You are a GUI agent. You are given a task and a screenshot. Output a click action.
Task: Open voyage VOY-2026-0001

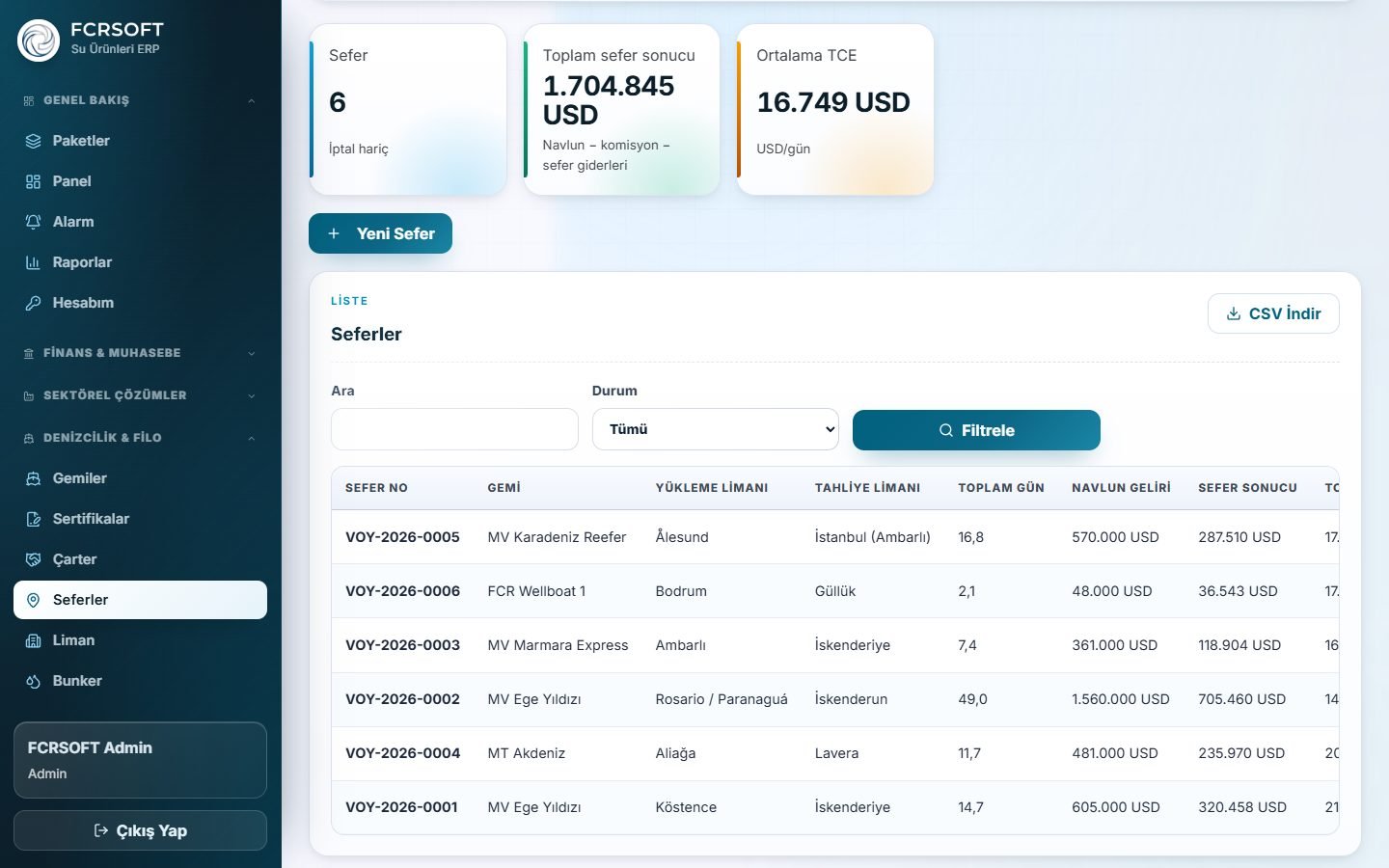click(402, 807)
